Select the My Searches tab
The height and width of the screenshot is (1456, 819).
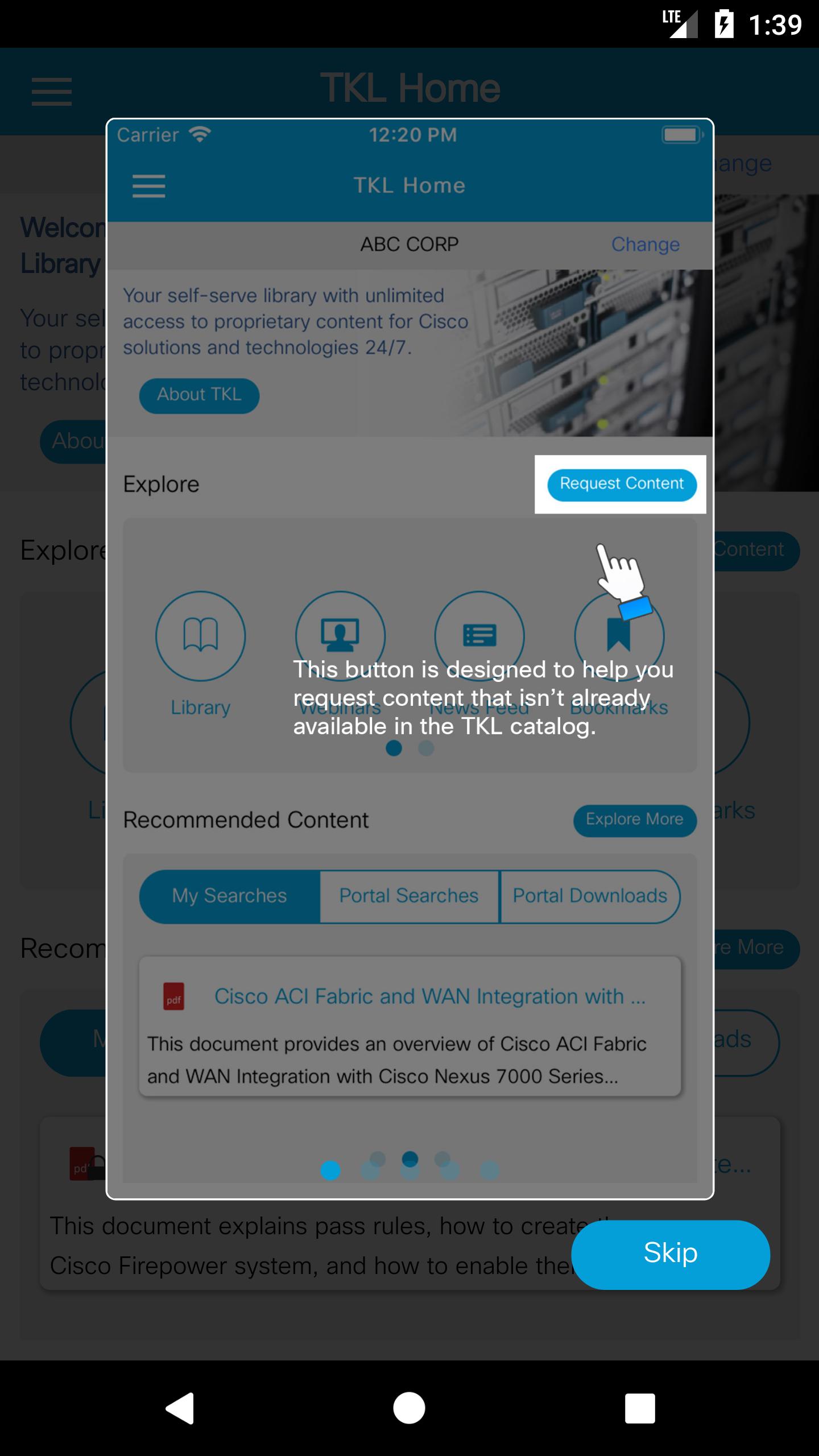pyautogui.click(x=230, y=896)
